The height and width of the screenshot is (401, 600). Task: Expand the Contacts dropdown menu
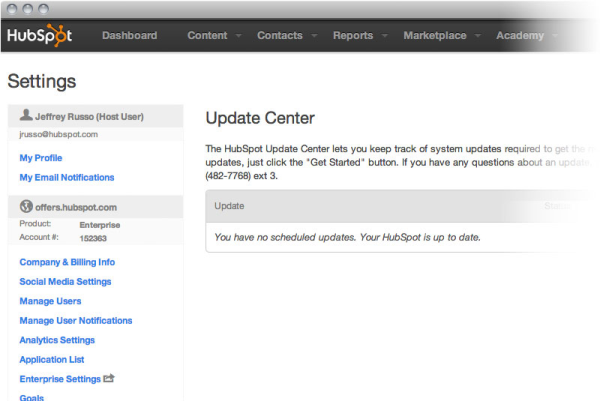pos(287,36)
